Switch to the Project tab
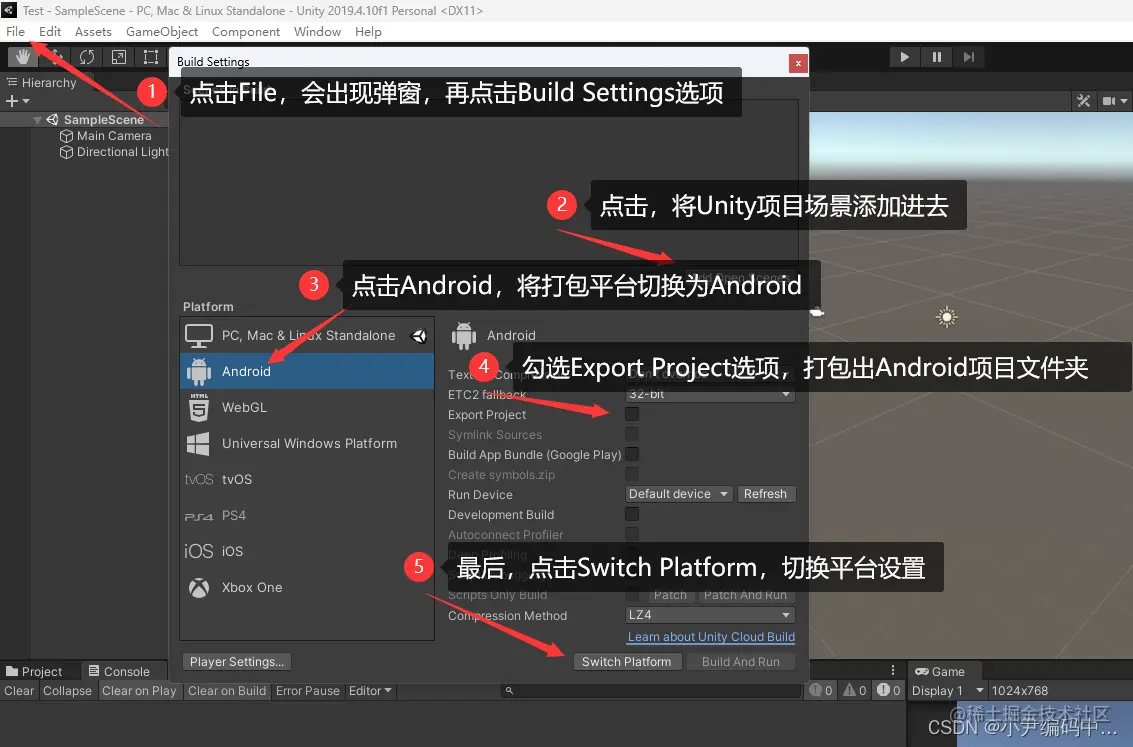Viewport: 1133px width, 747px height. (34, 671)
